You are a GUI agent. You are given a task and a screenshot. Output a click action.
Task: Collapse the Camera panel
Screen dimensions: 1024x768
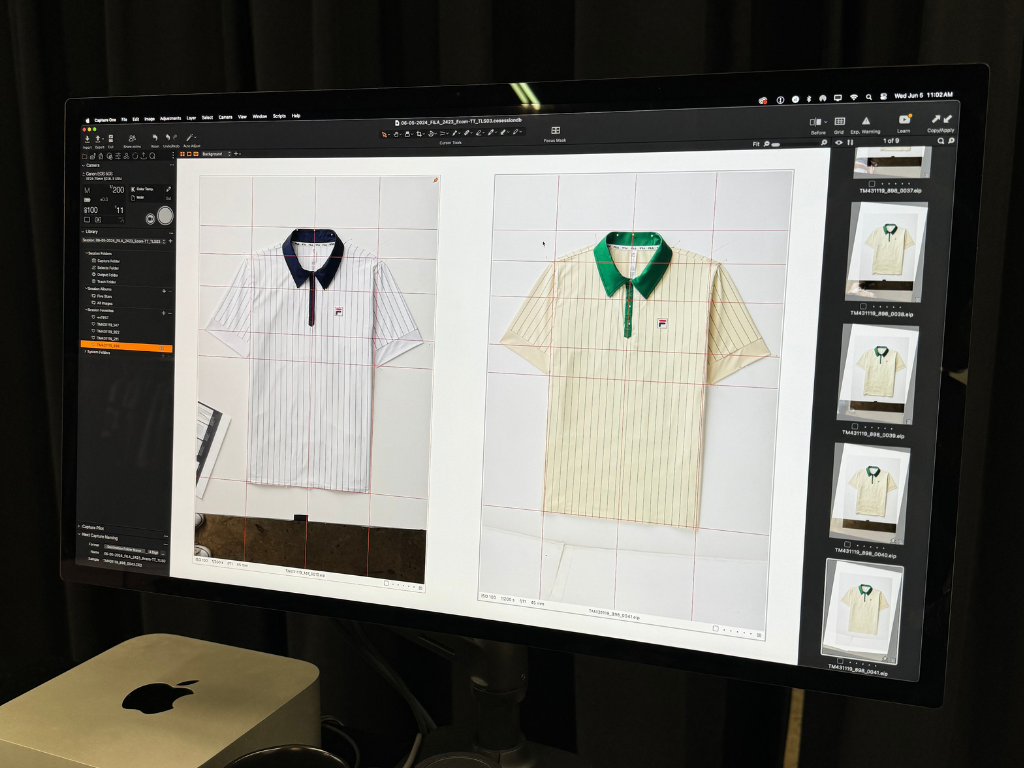pos(84,165)
